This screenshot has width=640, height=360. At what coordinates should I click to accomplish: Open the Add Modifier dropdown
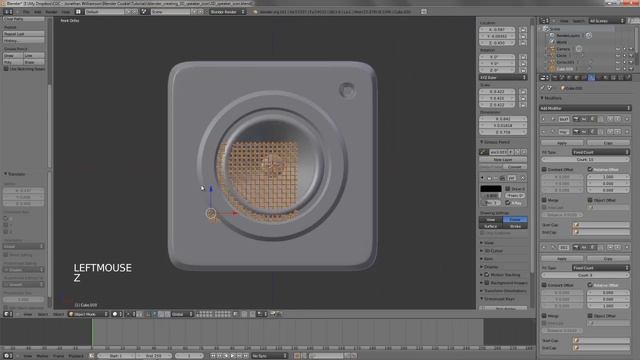pos(585,108)
